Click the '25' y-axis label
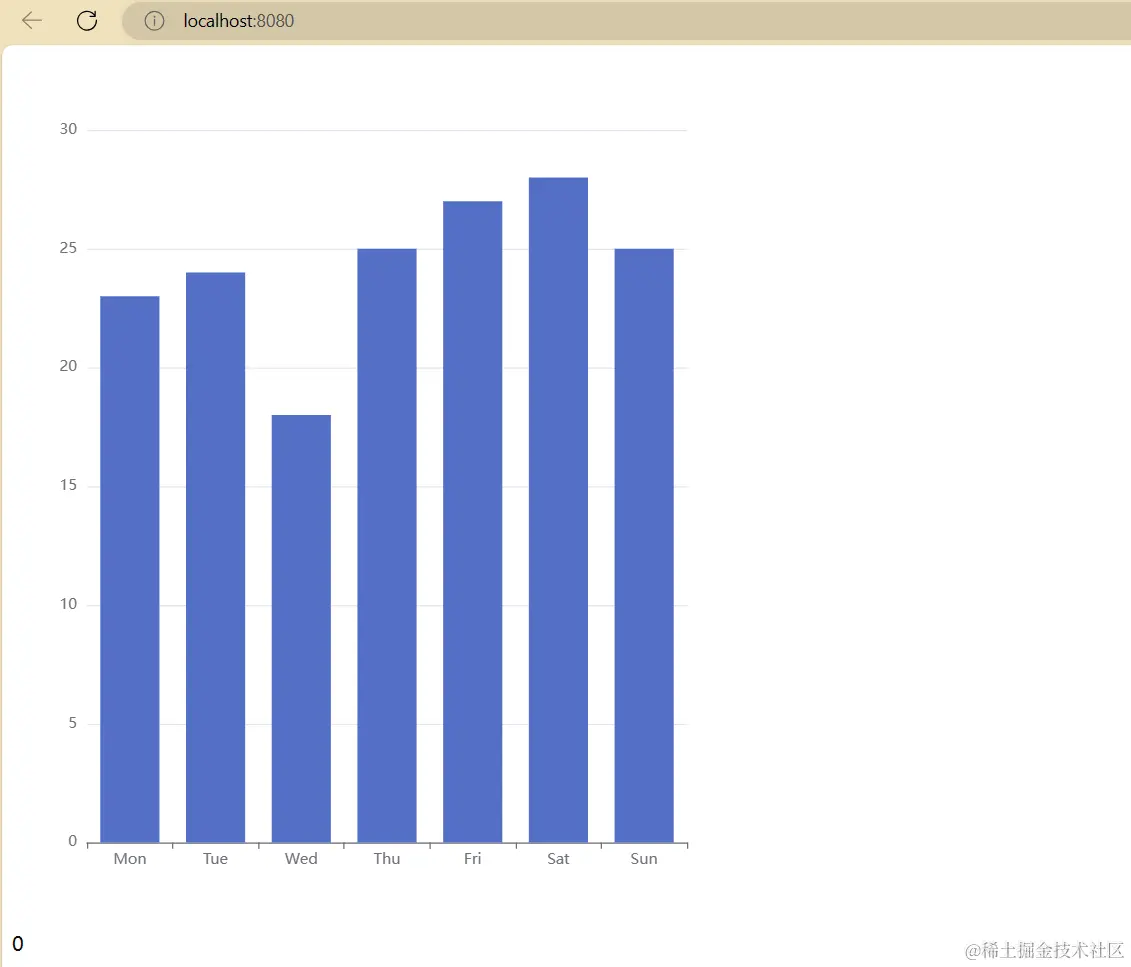The width and height of the screenshot is (1131, 967). click(x=68, y=248)
